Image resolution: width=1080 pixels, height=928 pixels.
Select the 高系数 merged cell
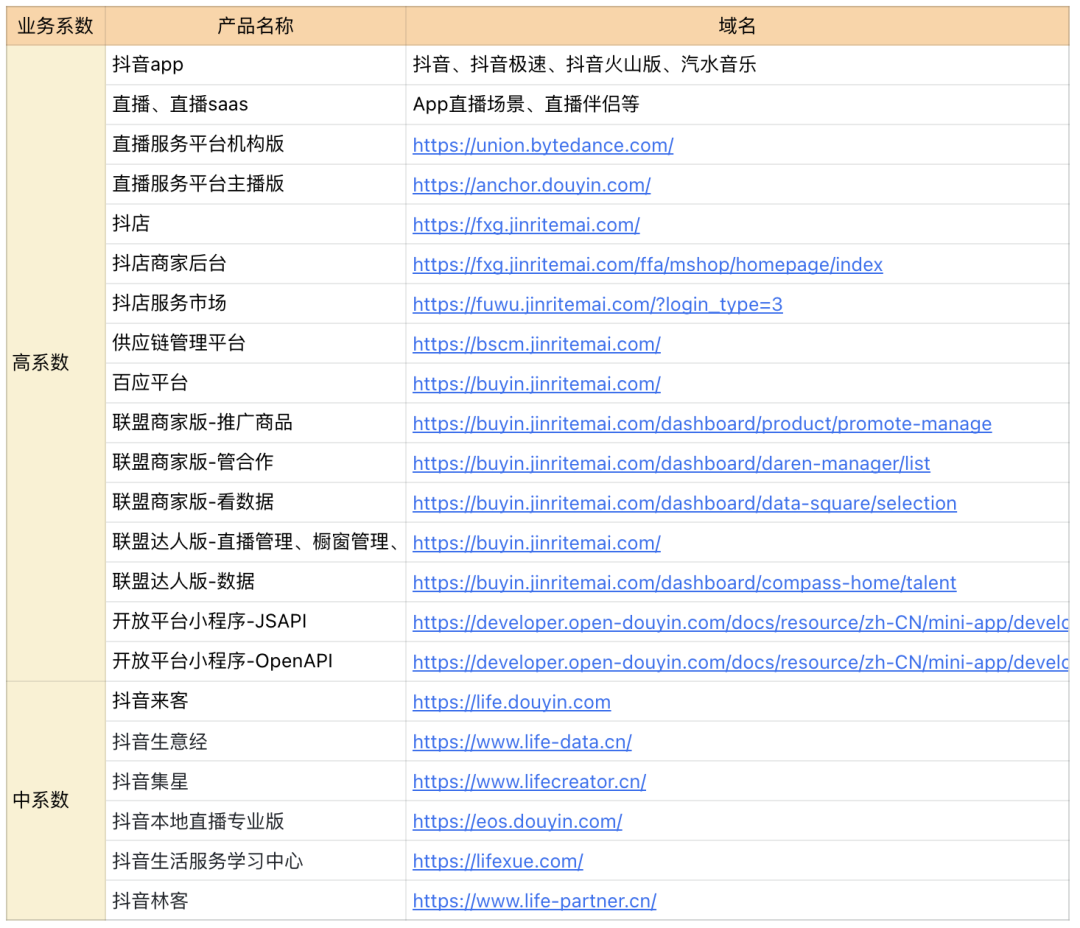click(56, 363)
